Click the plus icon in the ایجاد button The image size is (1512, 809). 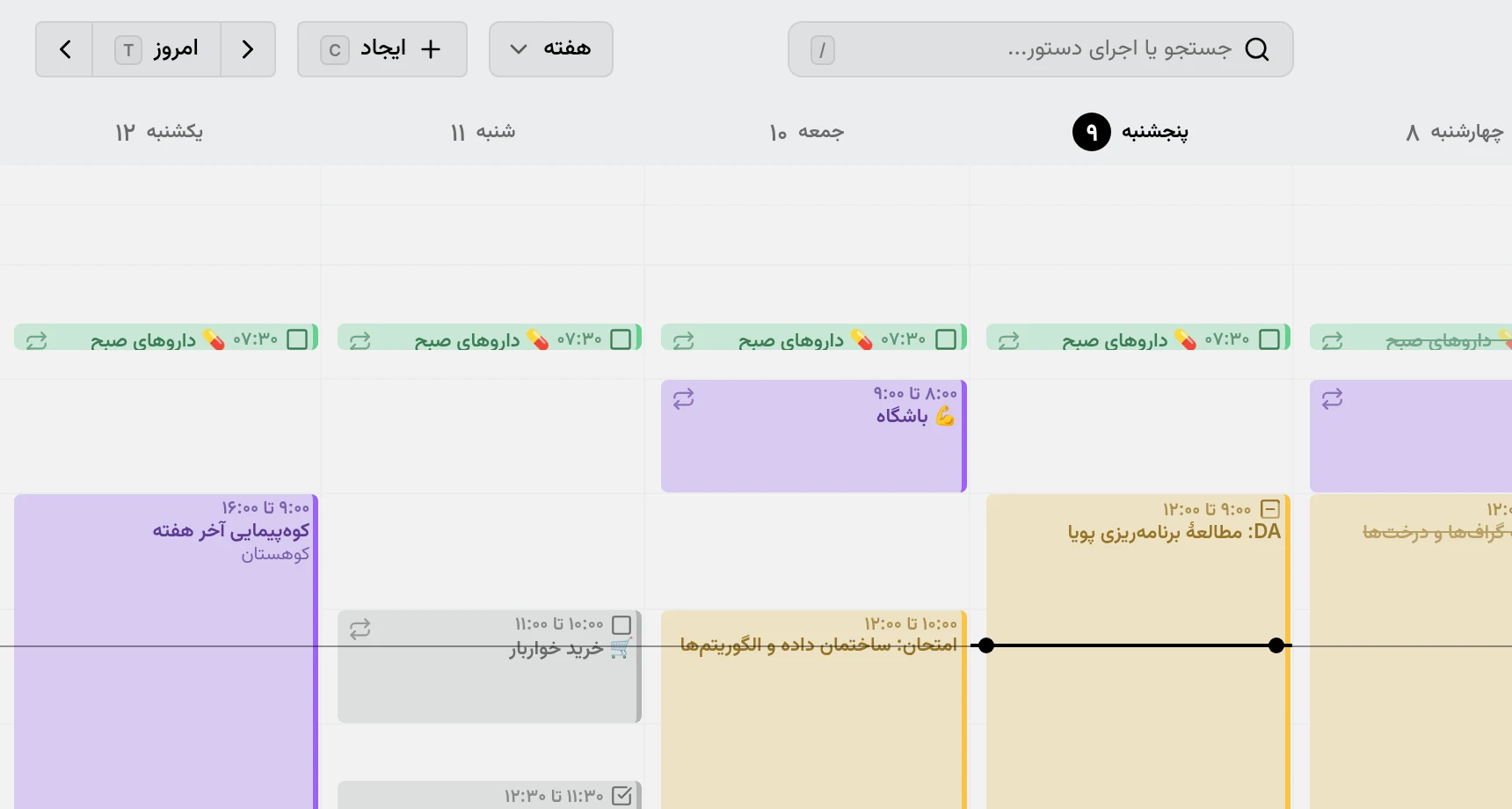430,49
